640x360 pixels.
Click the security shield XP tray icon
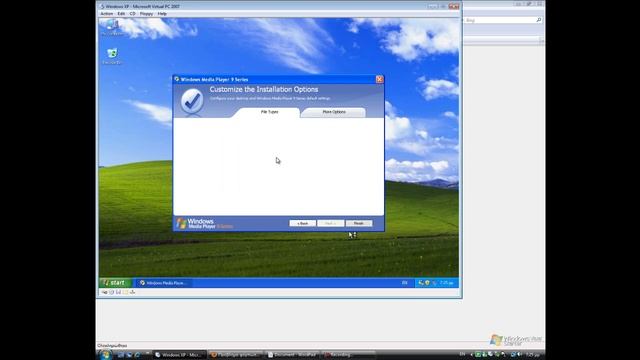(x=427, y=283)
